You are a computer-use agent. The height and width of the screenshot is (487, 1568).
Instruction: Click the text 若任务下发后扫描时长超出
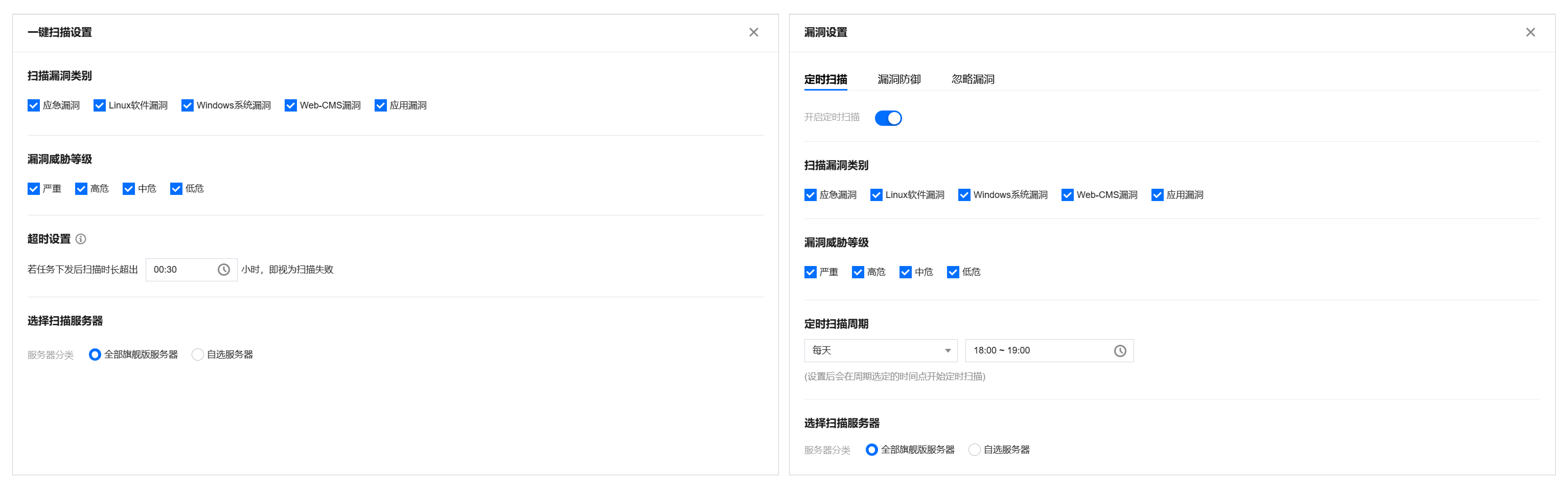click(83, 269)
